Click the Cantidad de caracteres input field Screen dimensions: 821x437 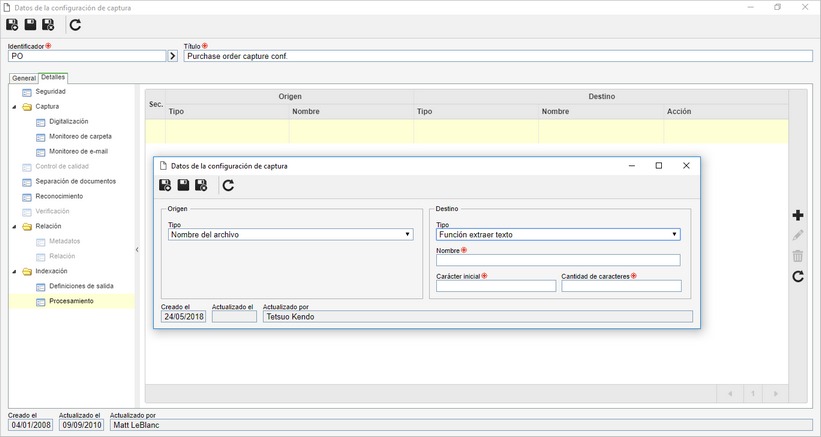click(622, 286)
